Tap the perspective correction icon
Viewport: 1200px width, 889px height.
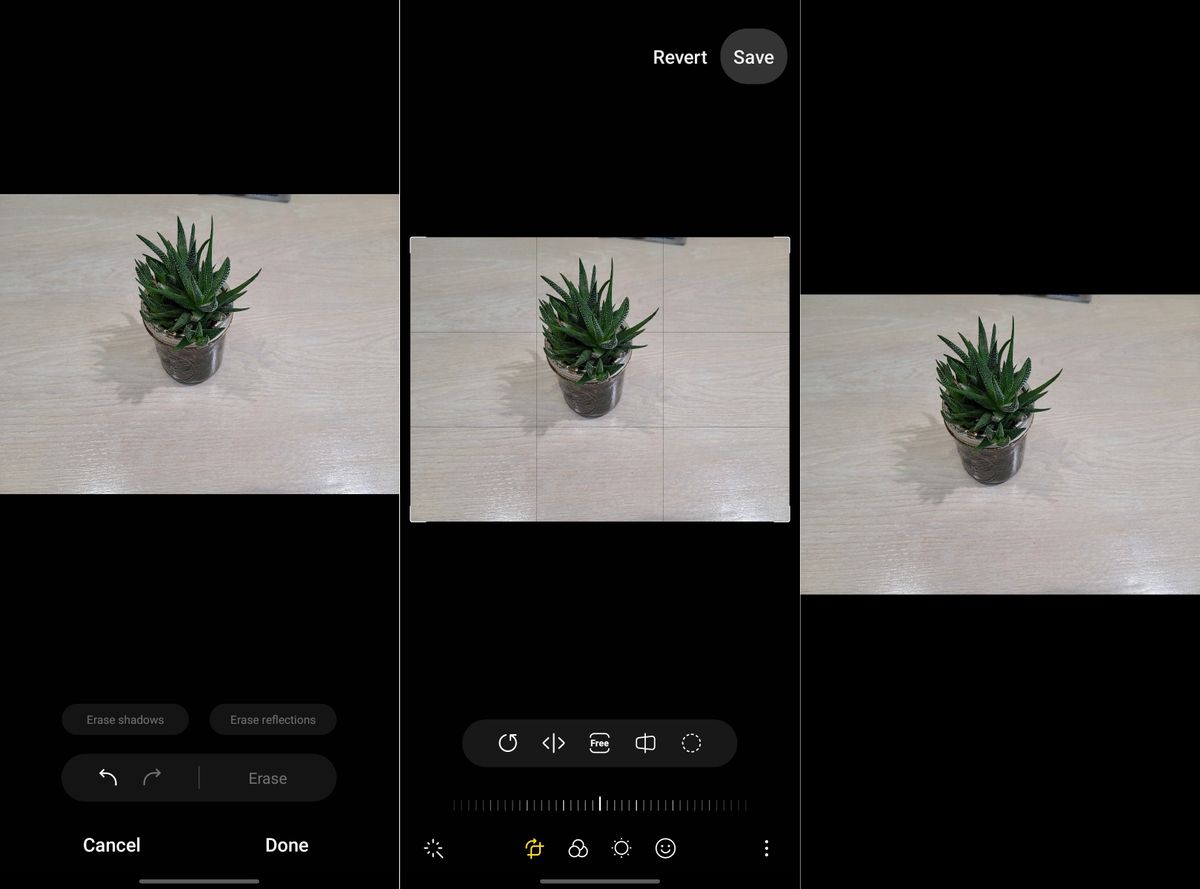click(553, 743)
